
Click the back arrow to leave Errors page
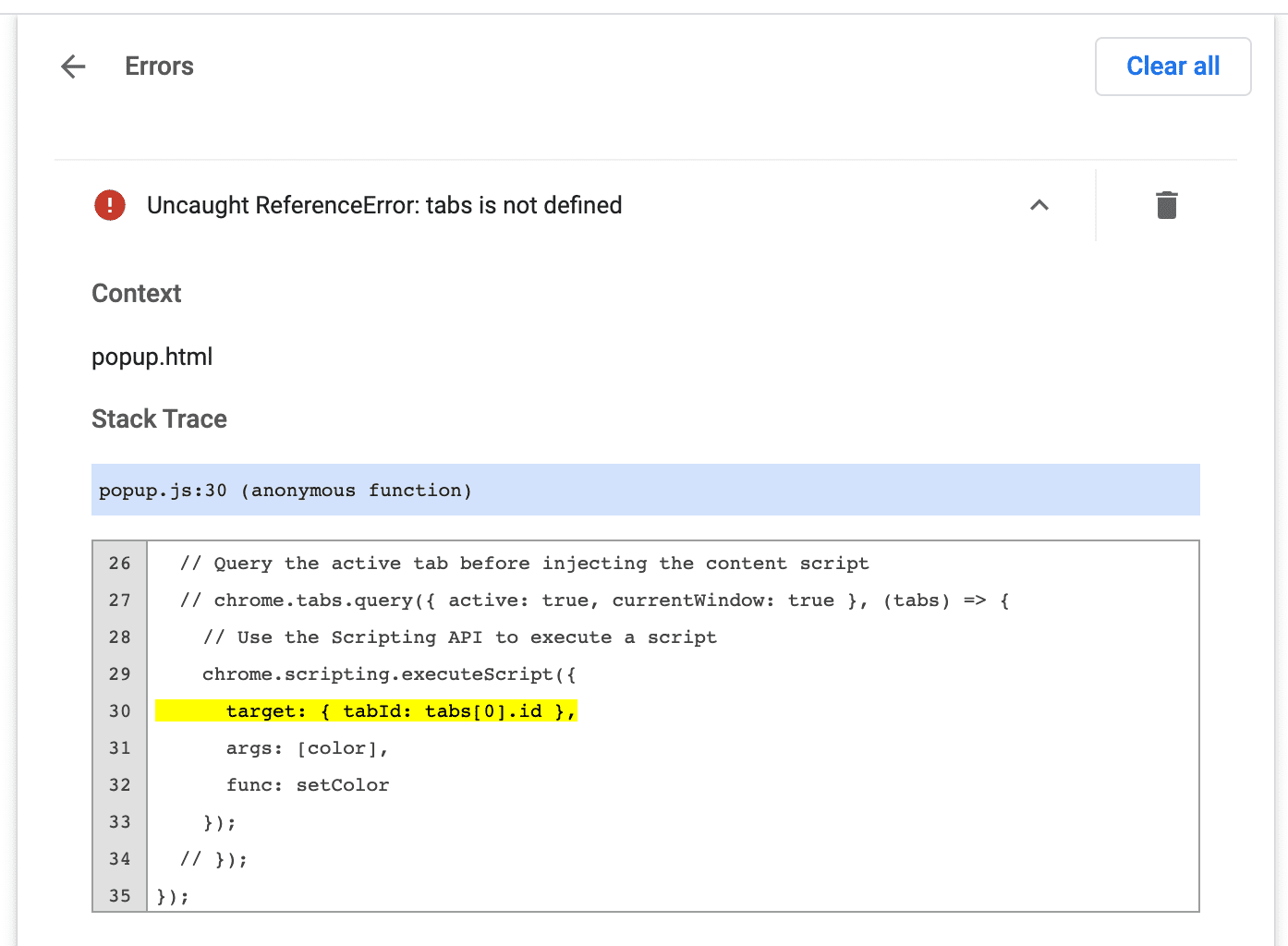[x=73, y=66]
